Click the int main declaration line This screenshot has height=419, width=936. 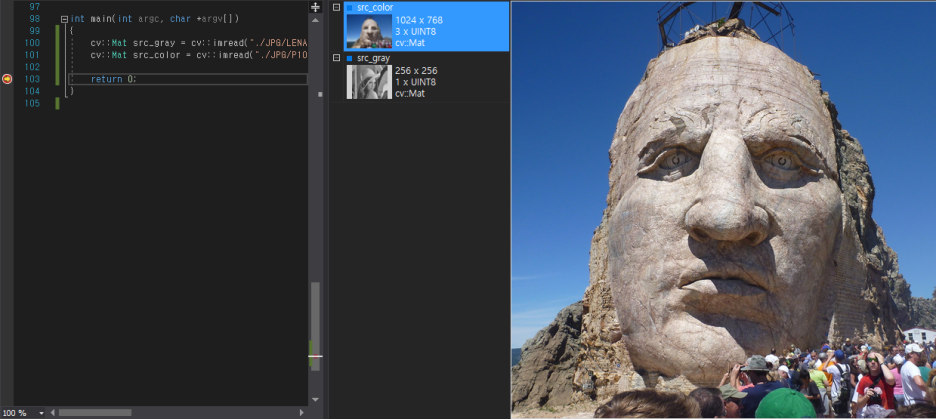155,19
